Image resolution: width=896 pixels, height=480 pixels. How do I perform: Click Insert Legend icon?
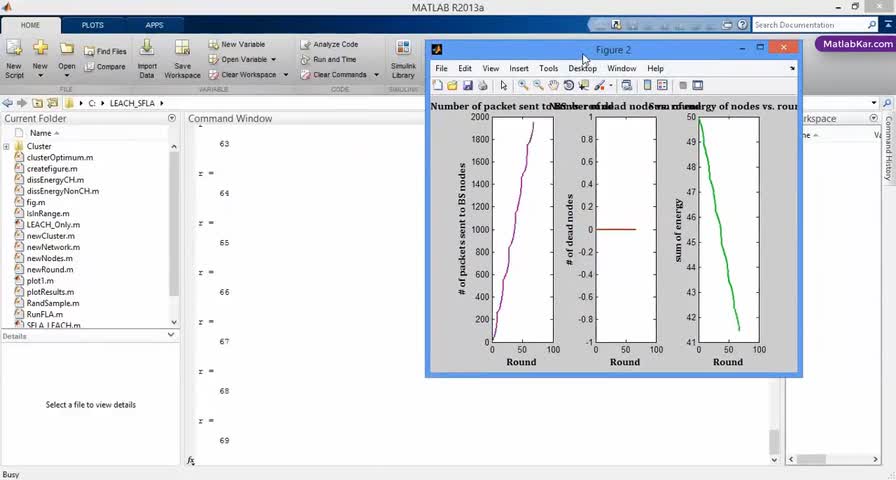(x=662, y=86)
